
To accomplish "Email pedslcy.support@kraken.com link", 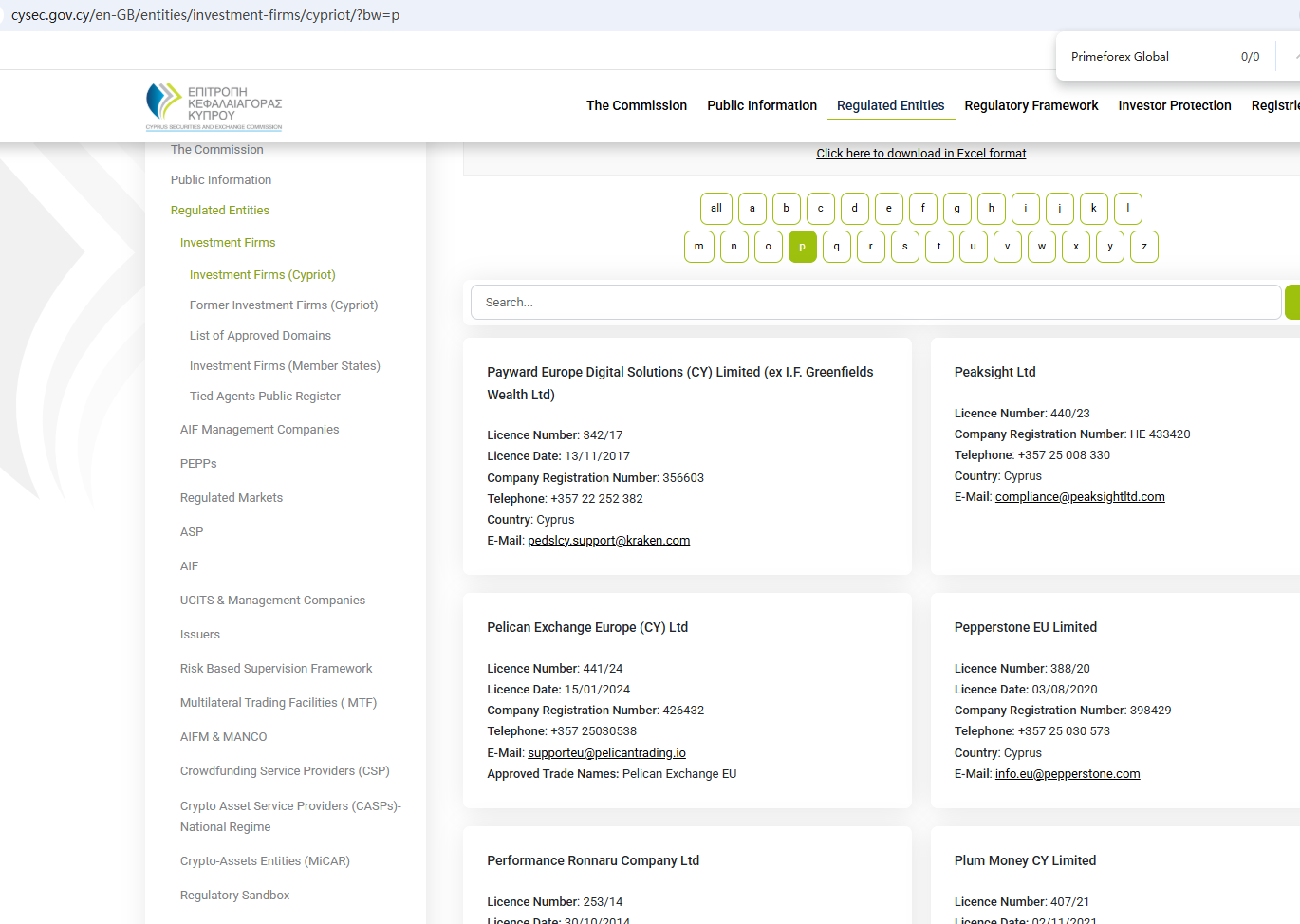I will click(x=608, y=541).
